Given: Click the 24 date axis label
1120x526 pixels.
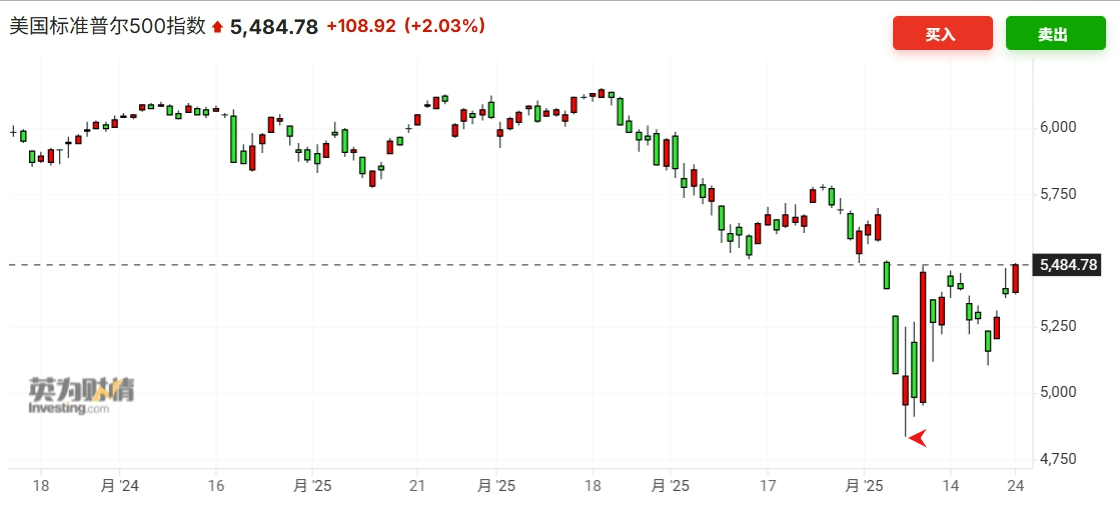Looking at the screenshot, I should (x=1016, y=485).
